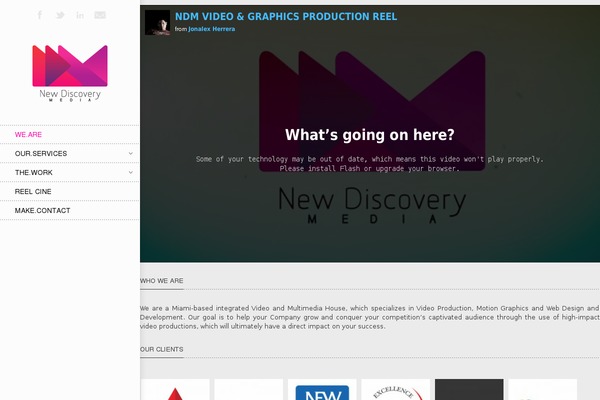Open the dark gray client logo tile

point(469,390)
